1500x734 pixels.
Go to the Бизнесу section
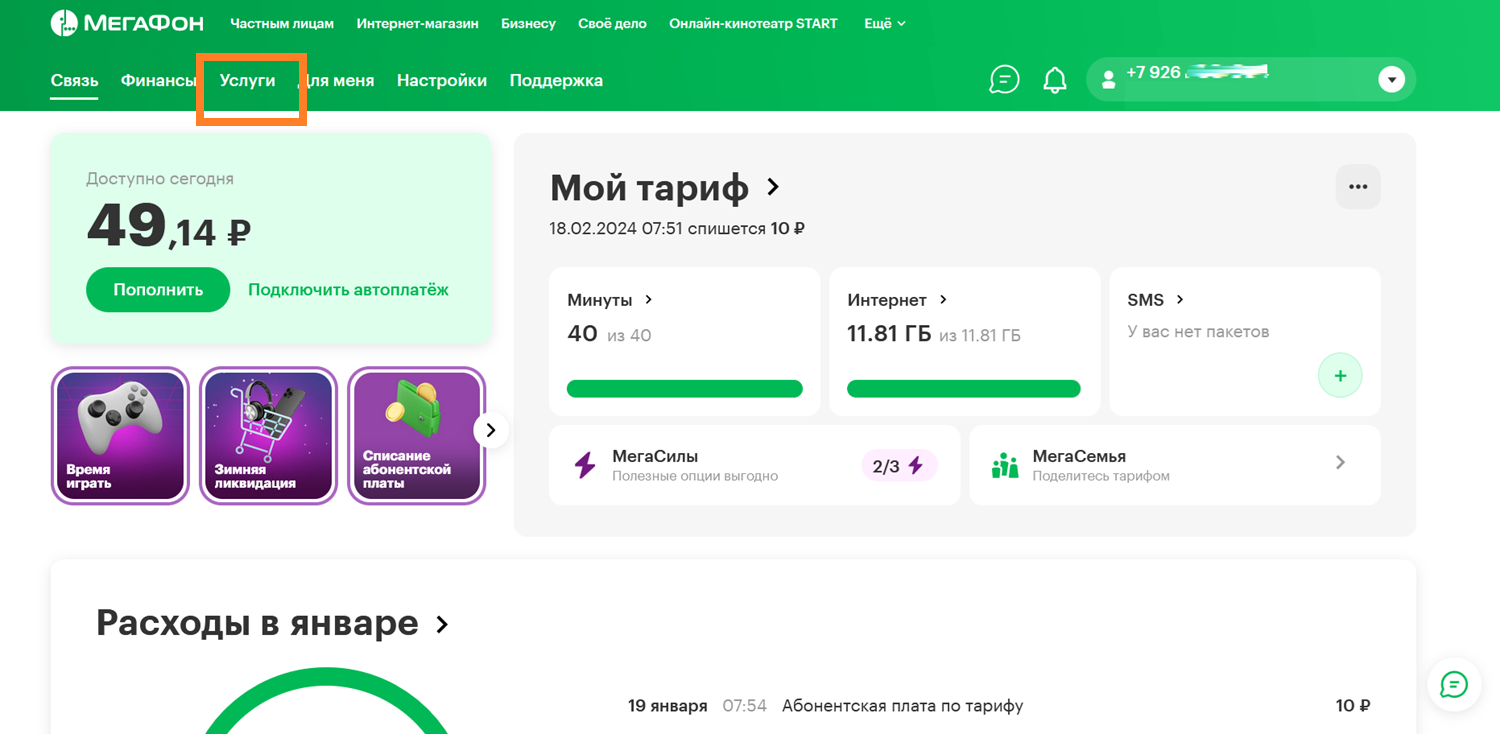coord(528,23)
